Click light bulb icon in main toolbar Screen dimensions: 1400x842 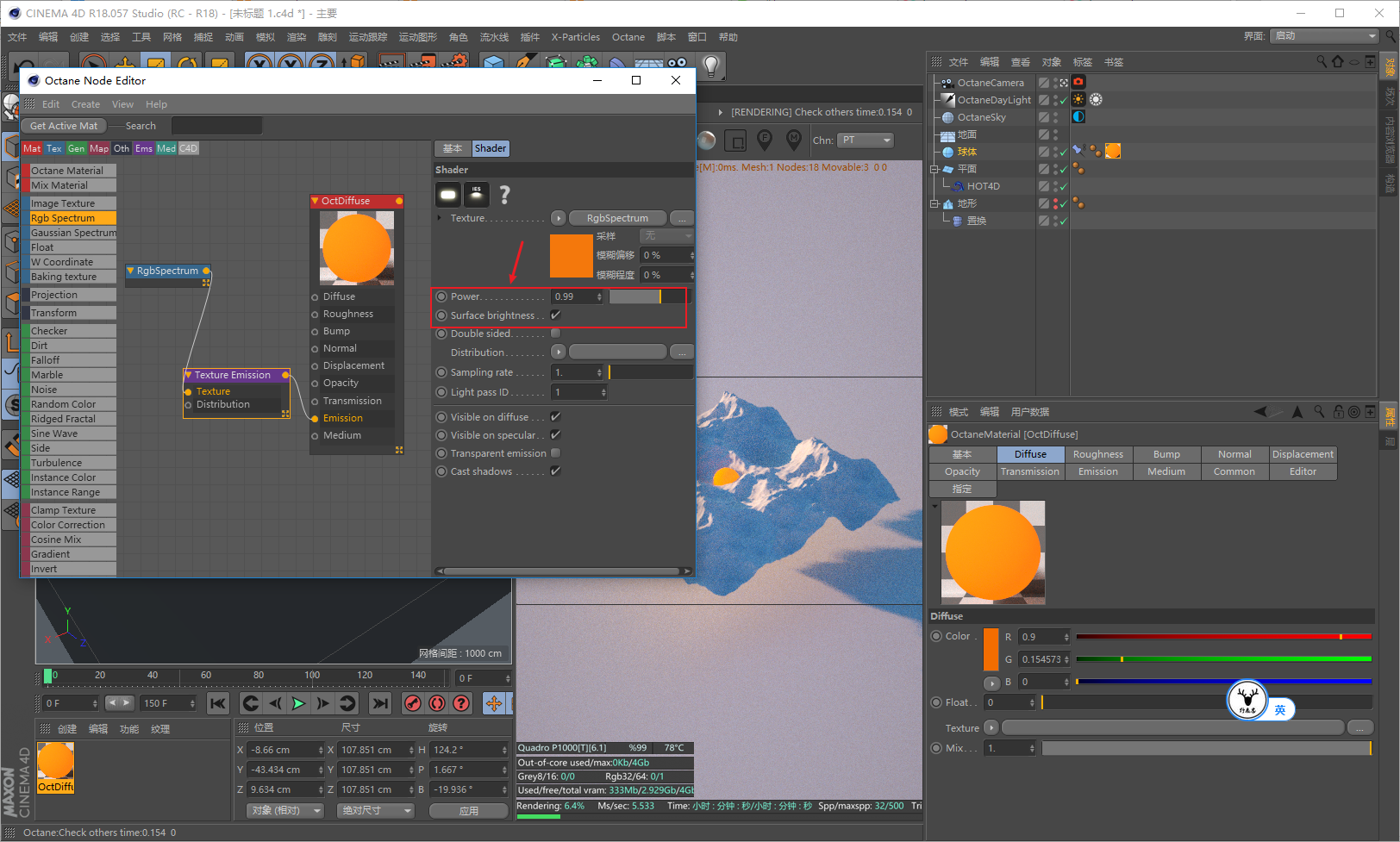pos(710,65)
